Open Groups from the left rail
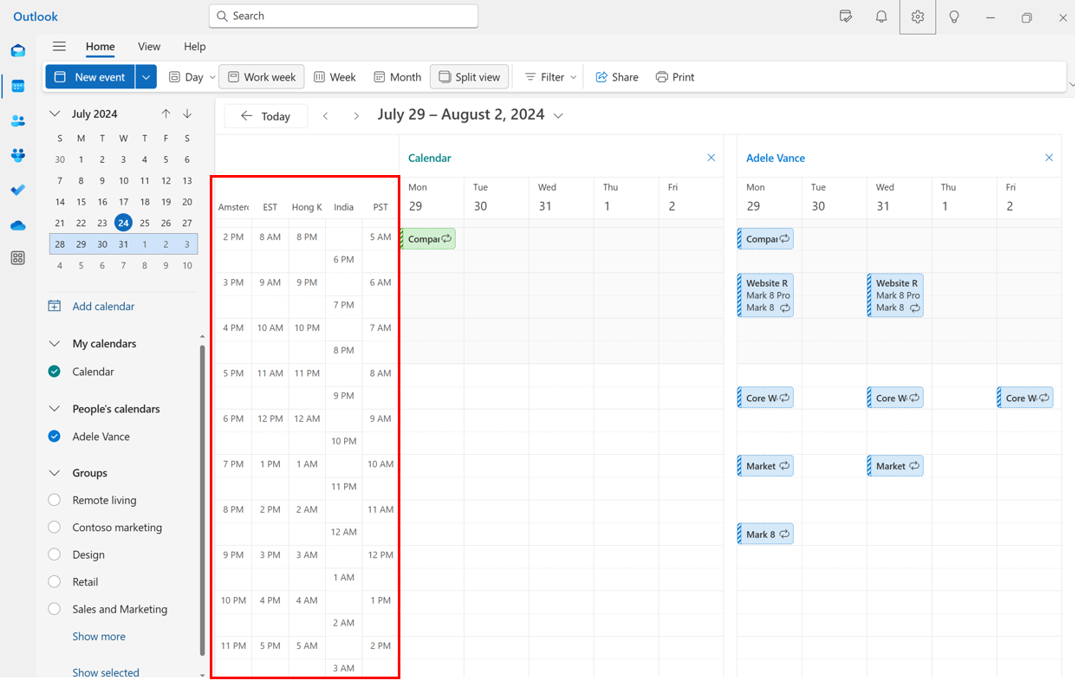Screen dimensions: 1075x699 pyautogui.click(x=18, y=155)
